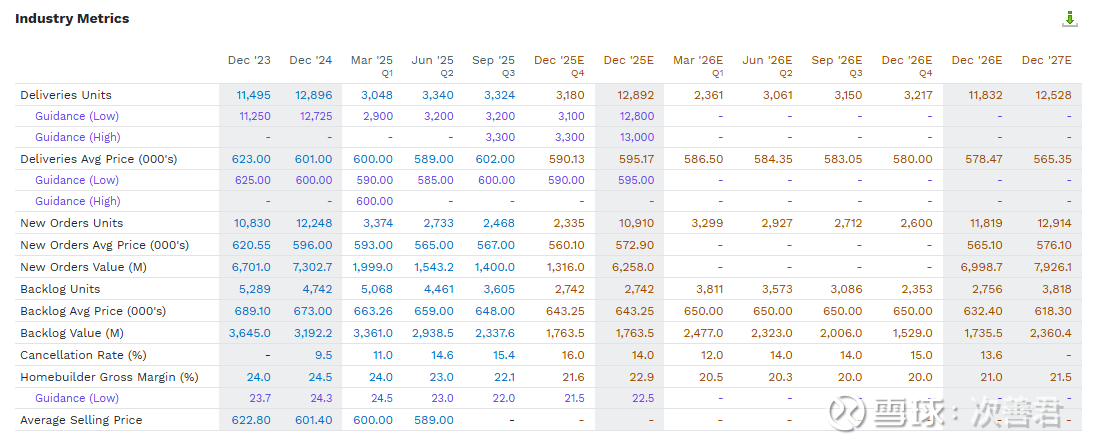Click the Jun '26E Q2 column header
Viewport: 1096px width, 447px height.
tap(766, 65)
